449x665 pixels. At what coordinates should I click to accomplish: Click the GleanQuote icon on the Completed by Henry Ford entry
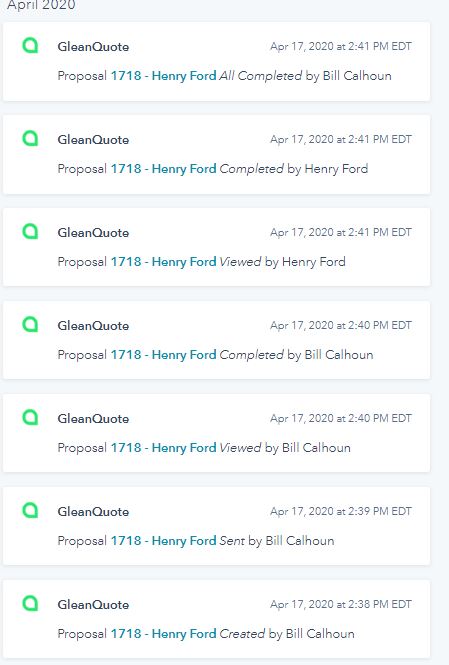click(x=30, y=138)
